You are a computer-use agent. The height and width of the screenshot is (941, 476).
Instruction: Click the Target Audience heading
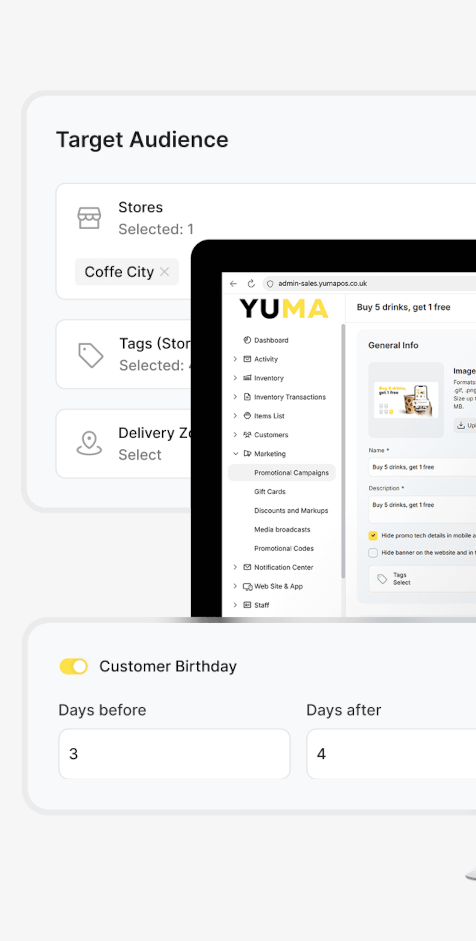point(142,140)
